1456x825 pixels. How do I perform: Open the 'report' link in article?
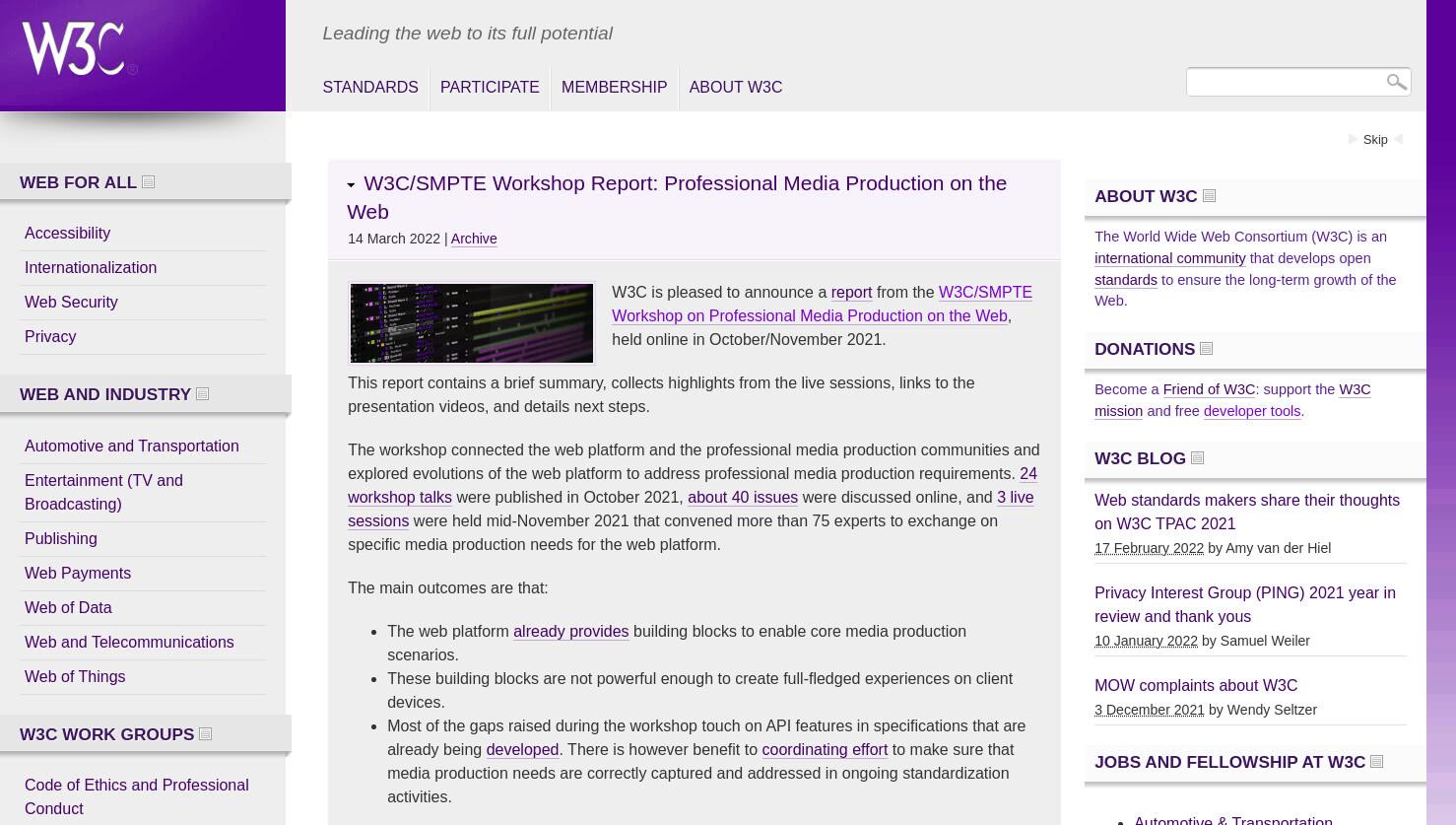(x=851, y=293)
